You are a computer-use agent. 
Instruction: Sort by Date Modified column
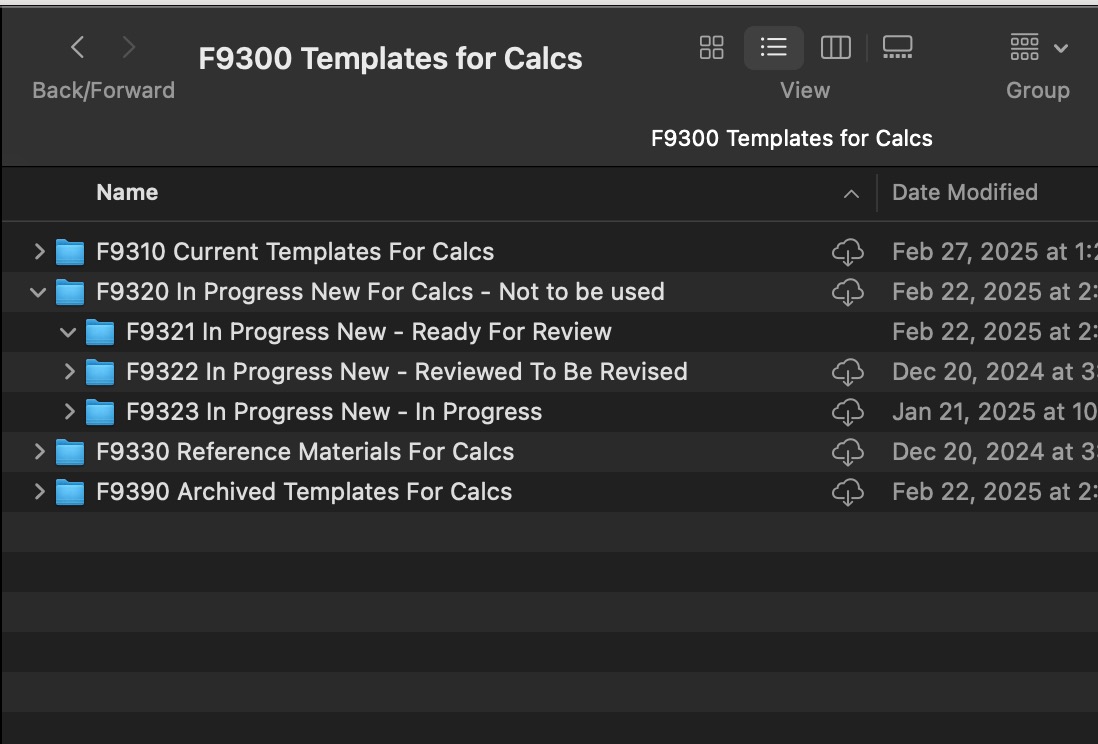point(964,193)
